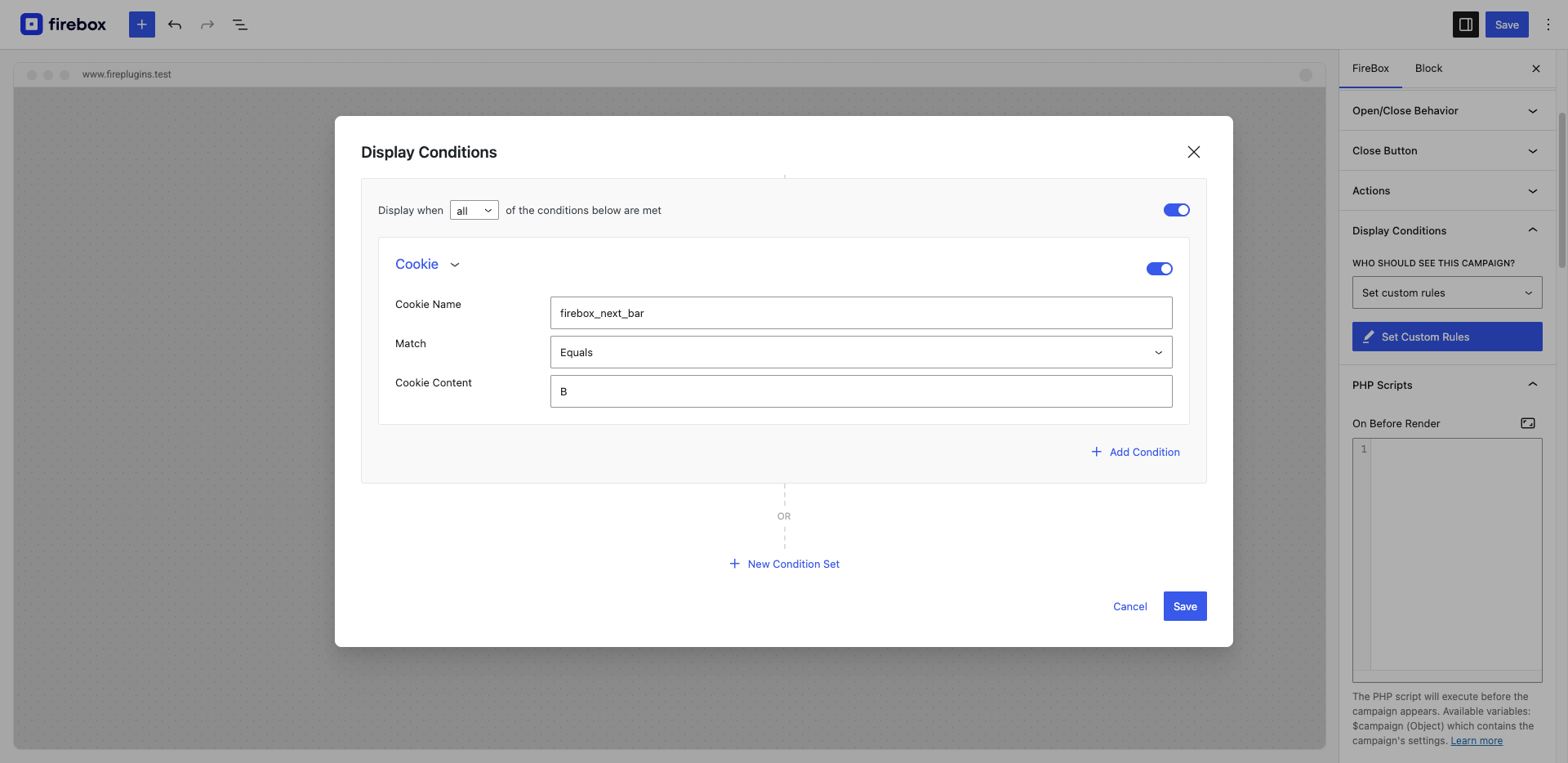The image size is (1568, 763).
Task: Open the Match 'Equals' dropdown
Action: coord(861,352)
